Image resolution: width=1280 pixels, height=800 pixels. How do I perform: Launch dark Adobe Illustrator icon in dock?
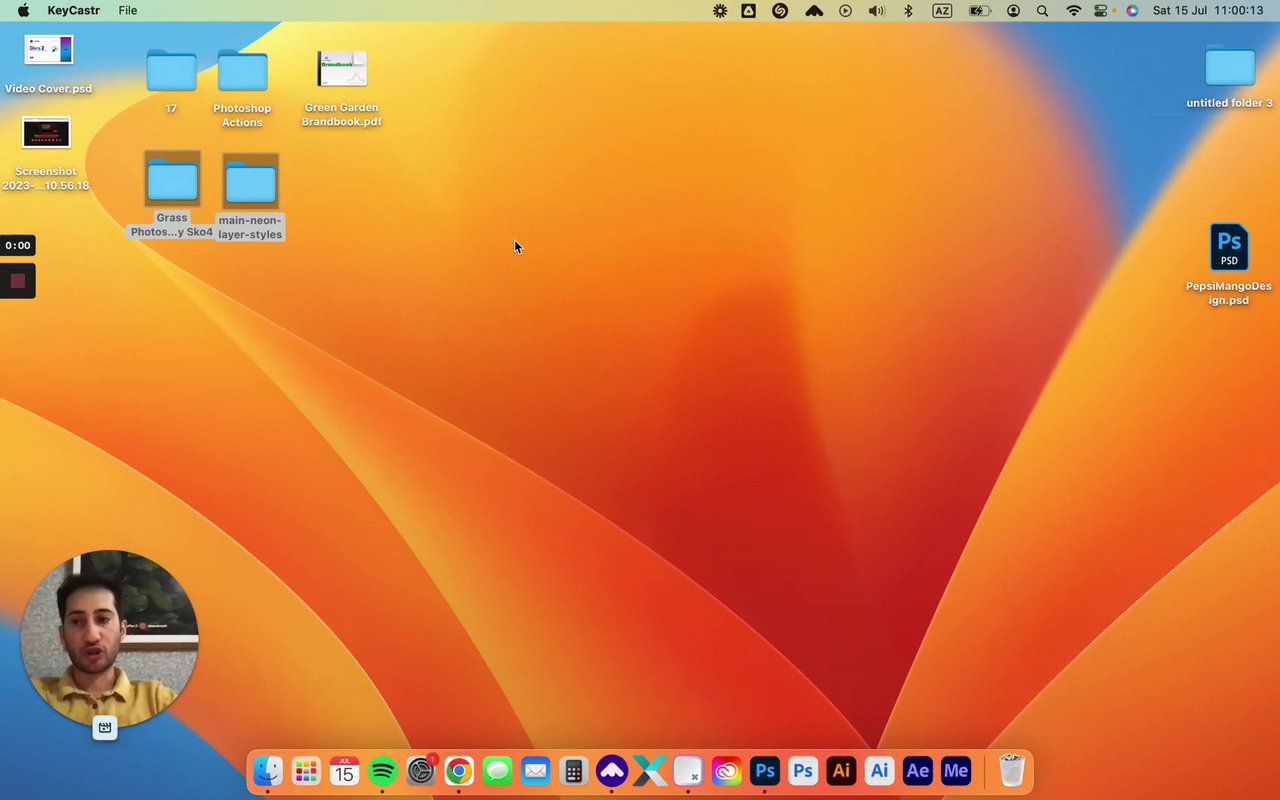click(x=841, y=771)
